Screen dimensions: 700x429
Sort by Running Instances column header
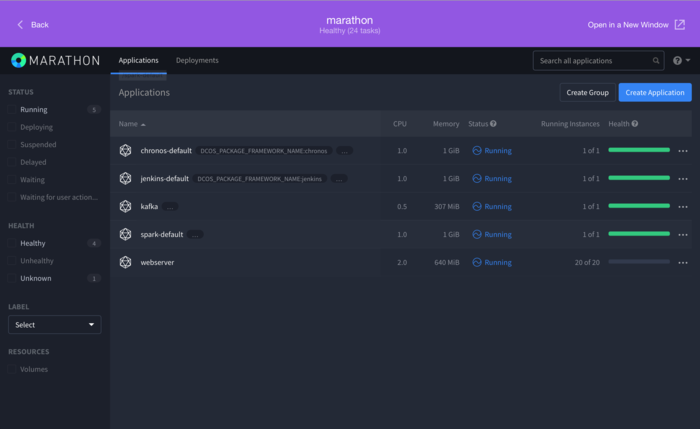[x=570, y=124]
